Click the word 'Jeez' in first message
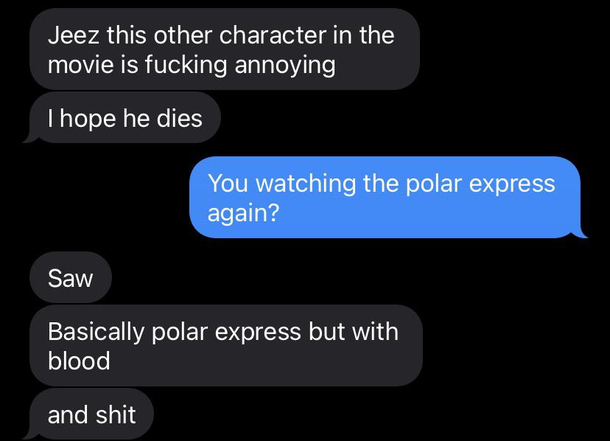The width and height of the screenshot is (610, 441). 74,35
